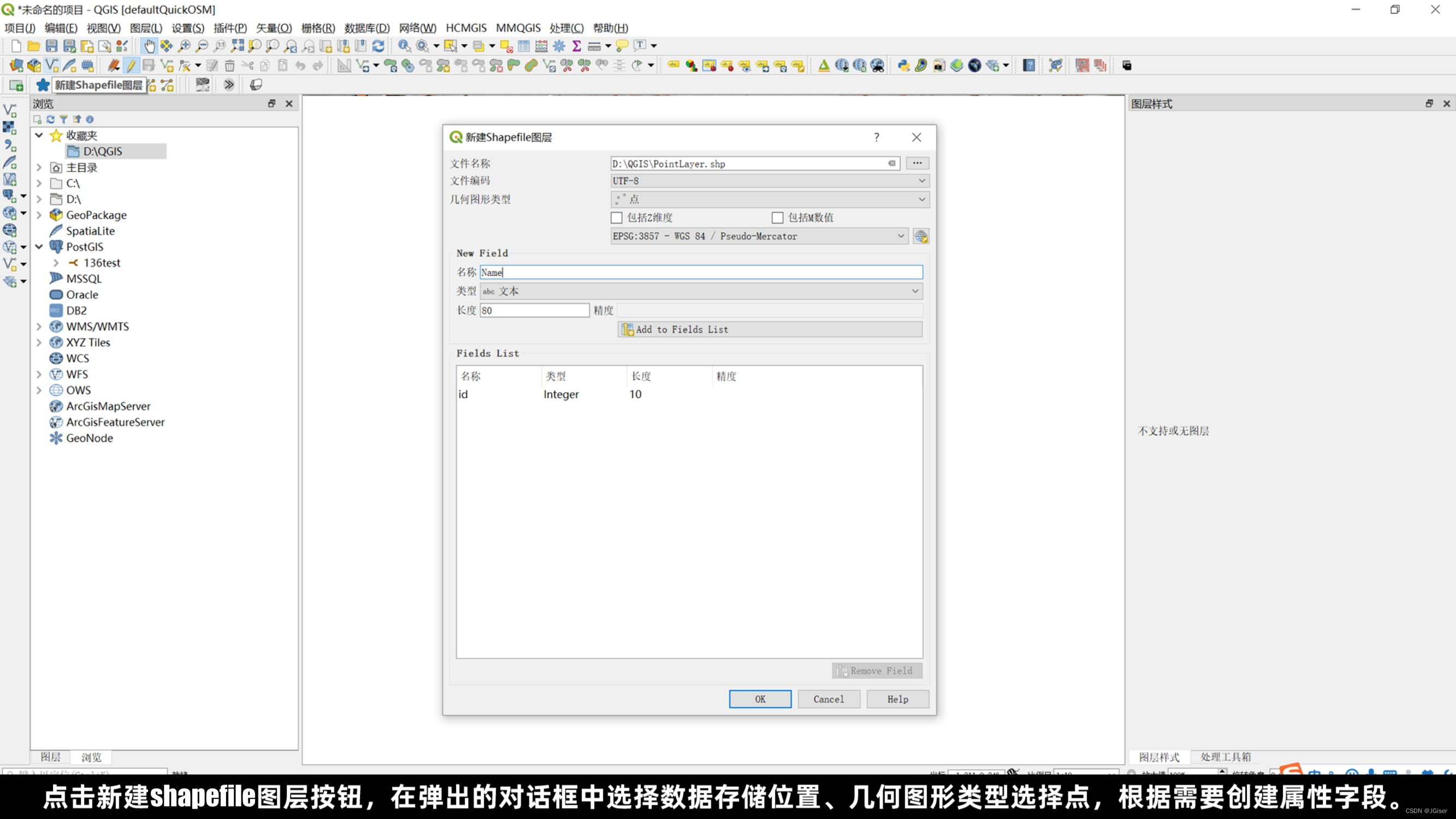Click the 类型 column header
Viewport: 1456px width, 819px height.
[555, 376]
